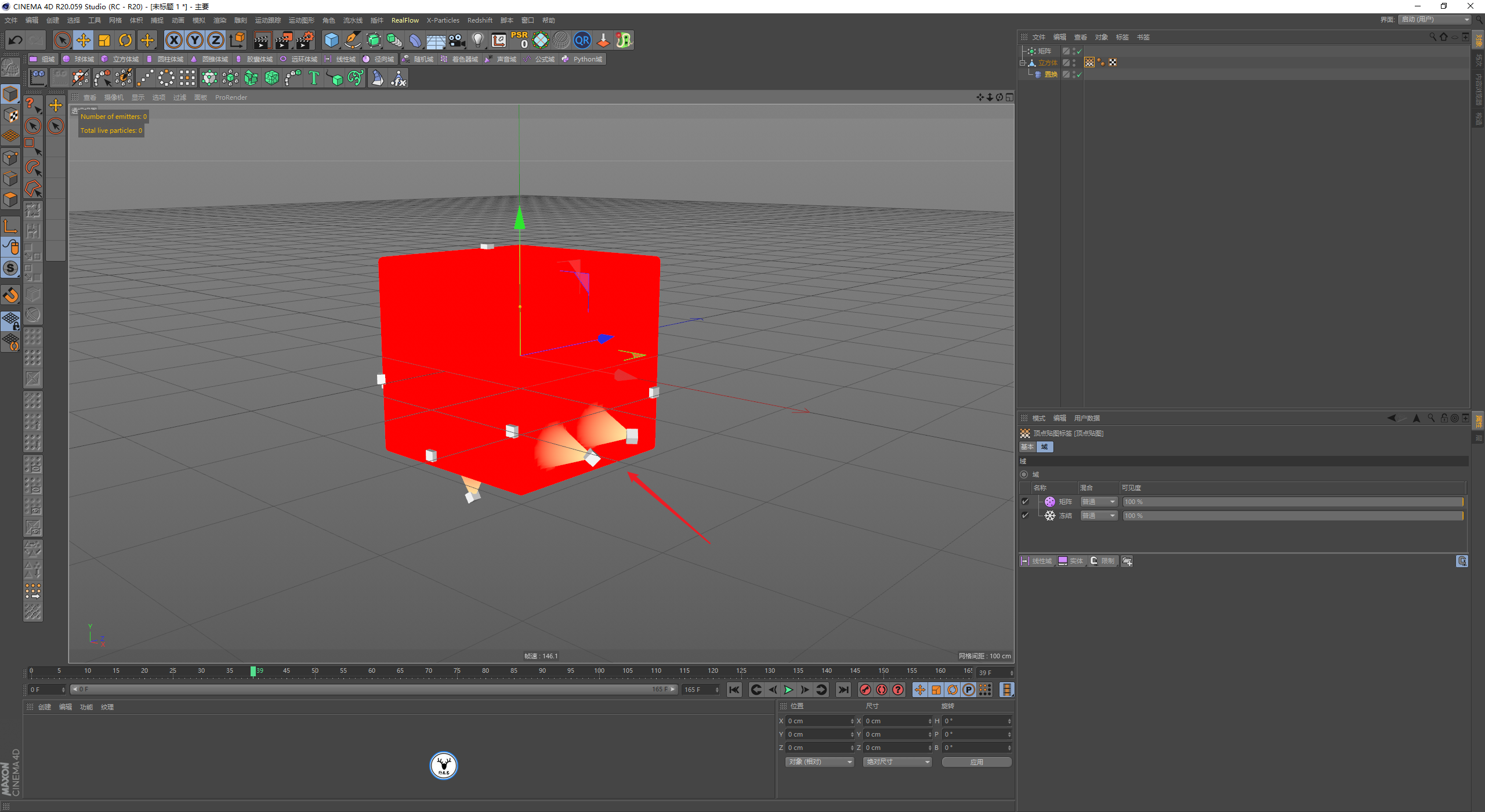The height and width of the screenshot is (812, 1485).
Task: Click the back arrow in attribute manager
Action: point(1391,418)
